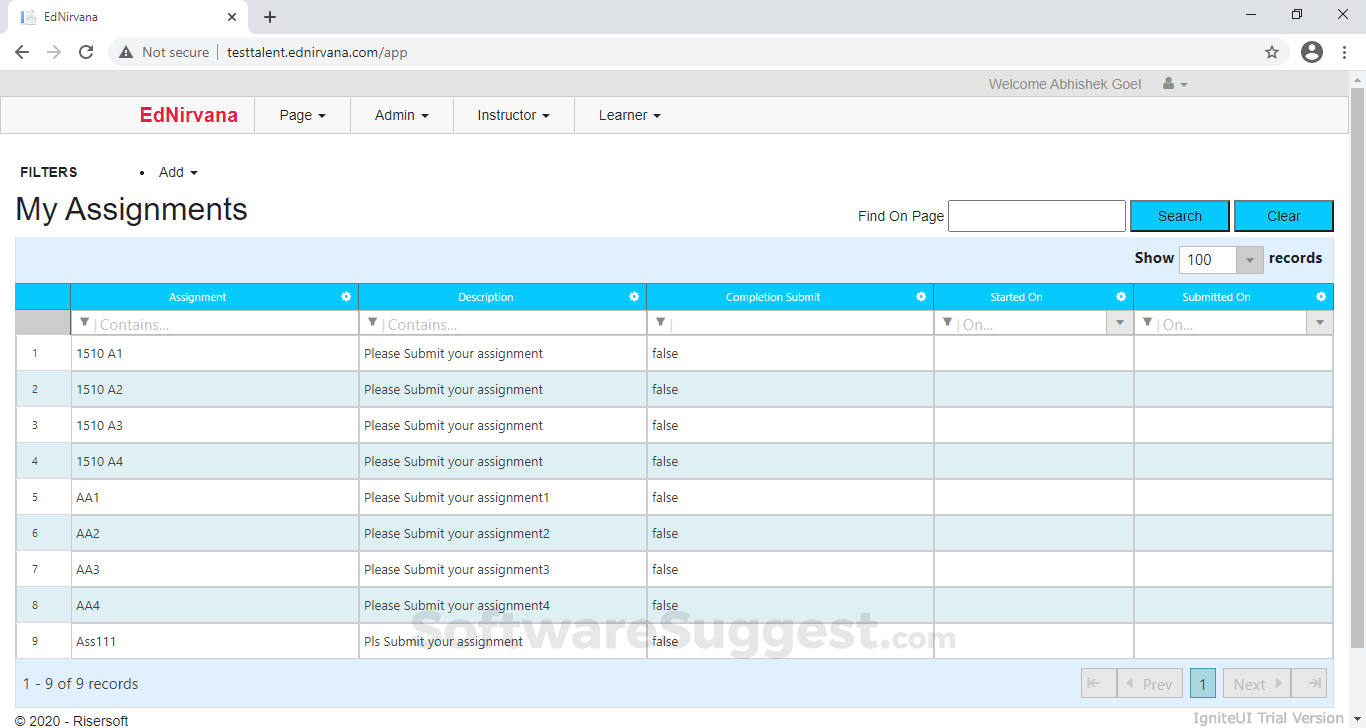Screen dimensions: 1366x728
Task: Click gear icon in Completion Submit header
Action: [x=921, y=297]
